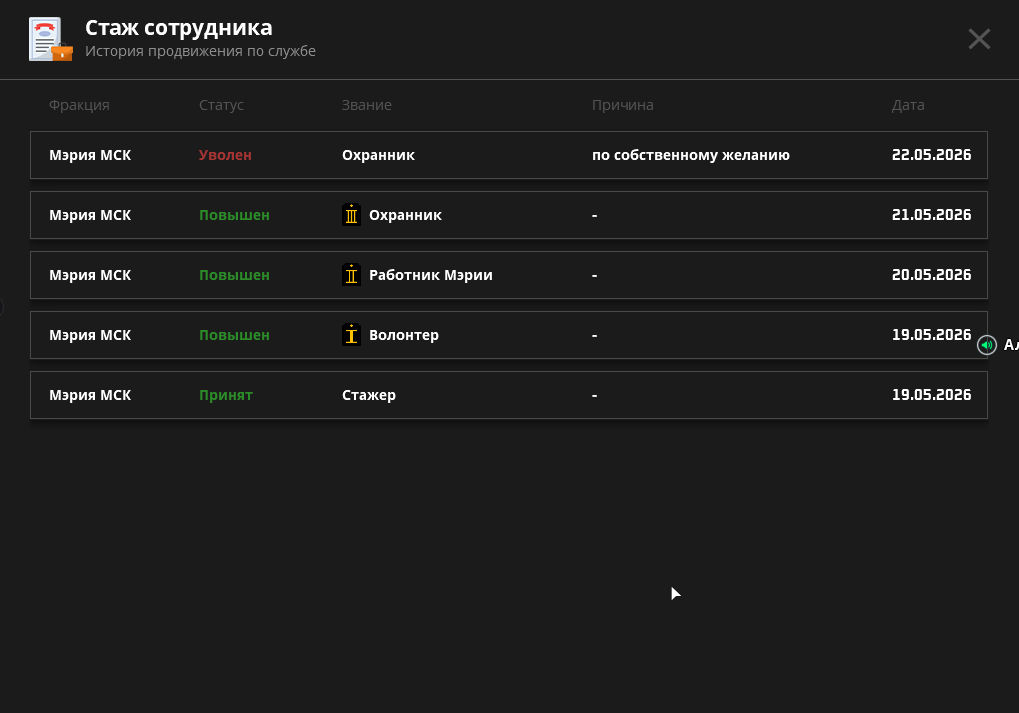The image size is (1019, 713).
Task: Click the date 22.05.2026
Action: tap(931, 155)
